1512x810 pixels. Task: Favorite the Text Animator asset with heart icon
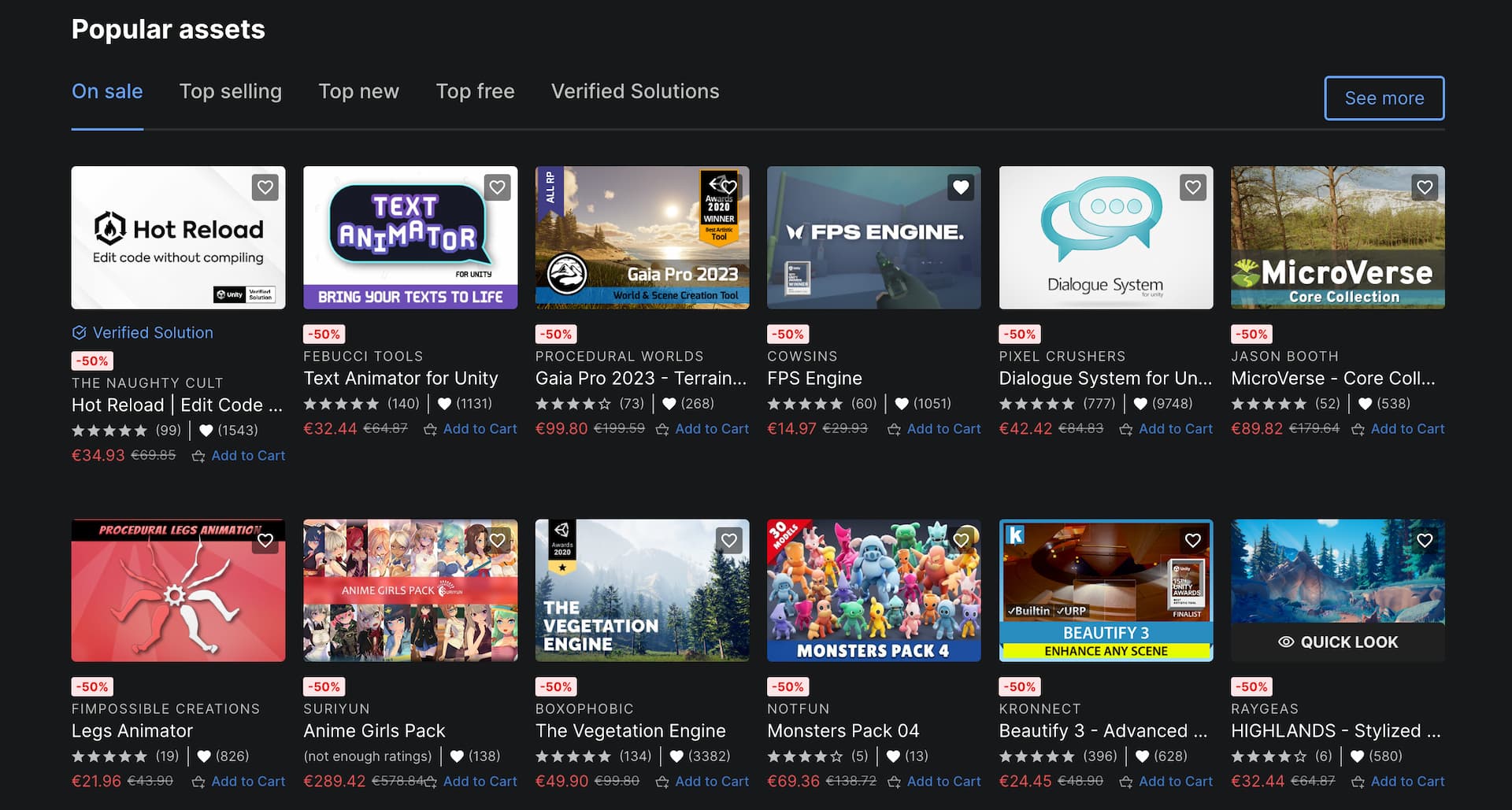pos(497,187)
